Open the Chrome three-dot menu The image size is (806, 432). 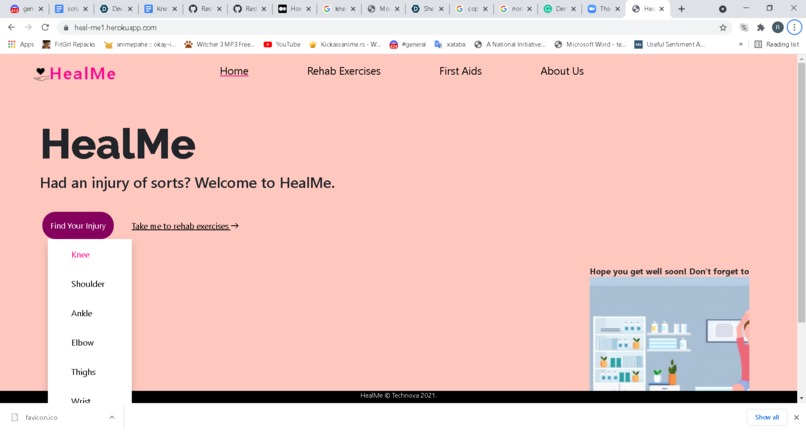click(794, 28)
